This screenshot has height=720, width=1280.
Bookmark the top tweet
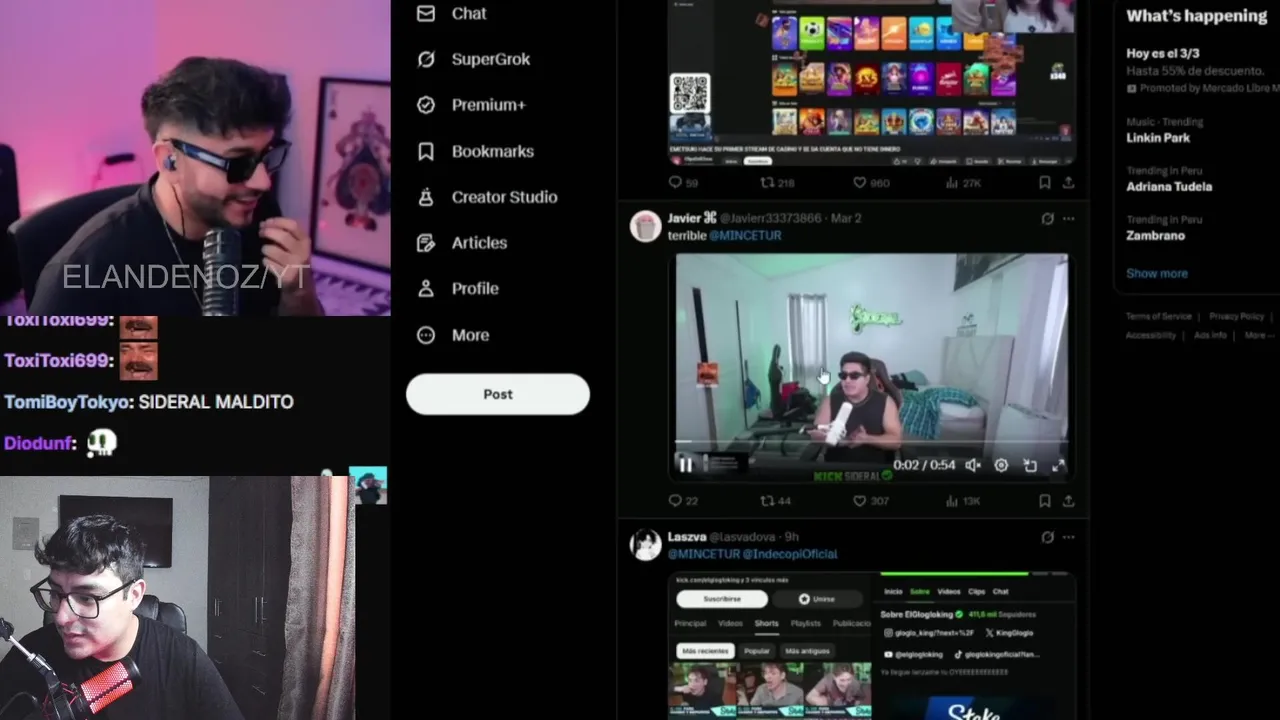point(1044,183)
